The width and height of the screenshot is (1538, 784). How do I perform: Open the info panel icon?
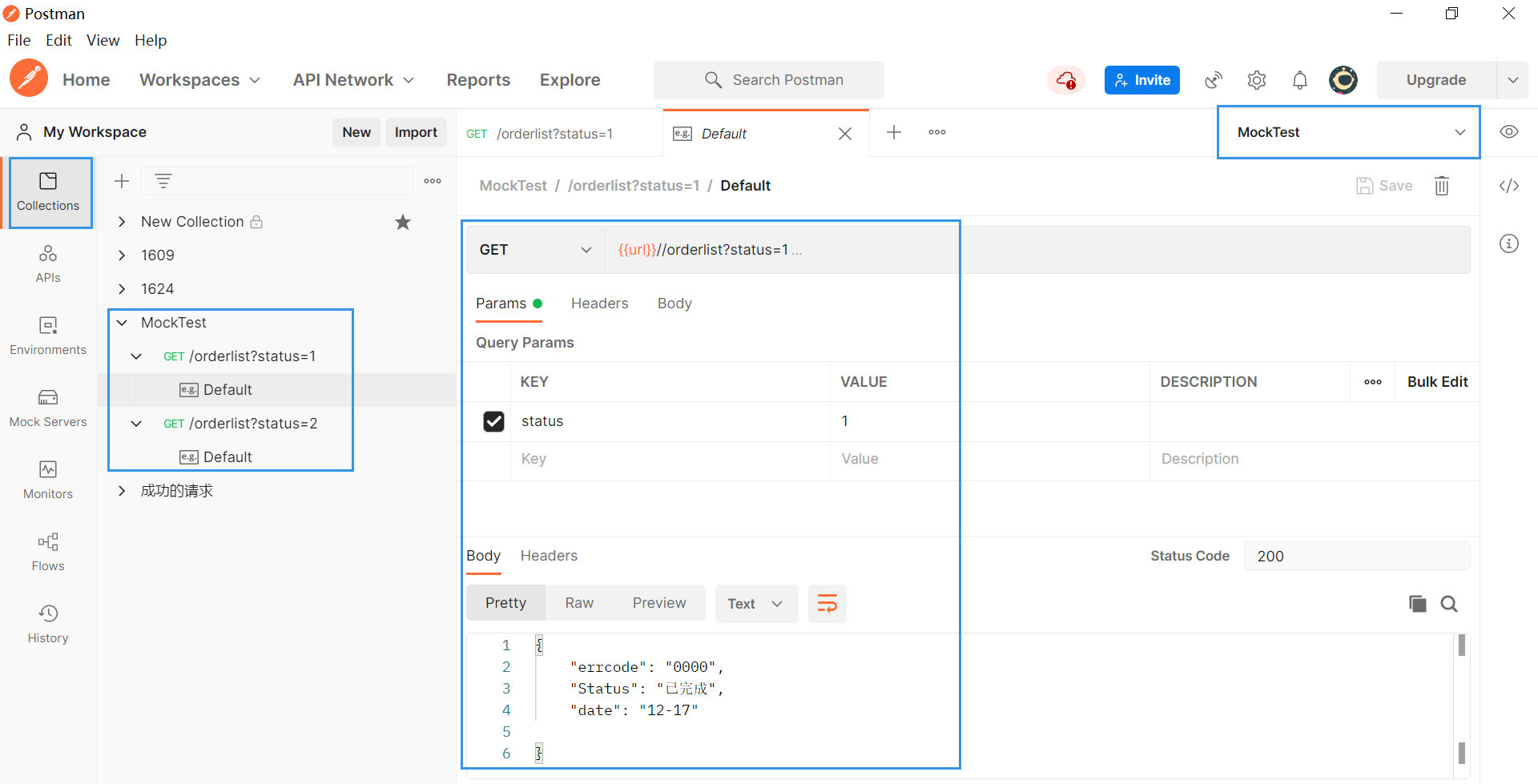[1509, 243]
